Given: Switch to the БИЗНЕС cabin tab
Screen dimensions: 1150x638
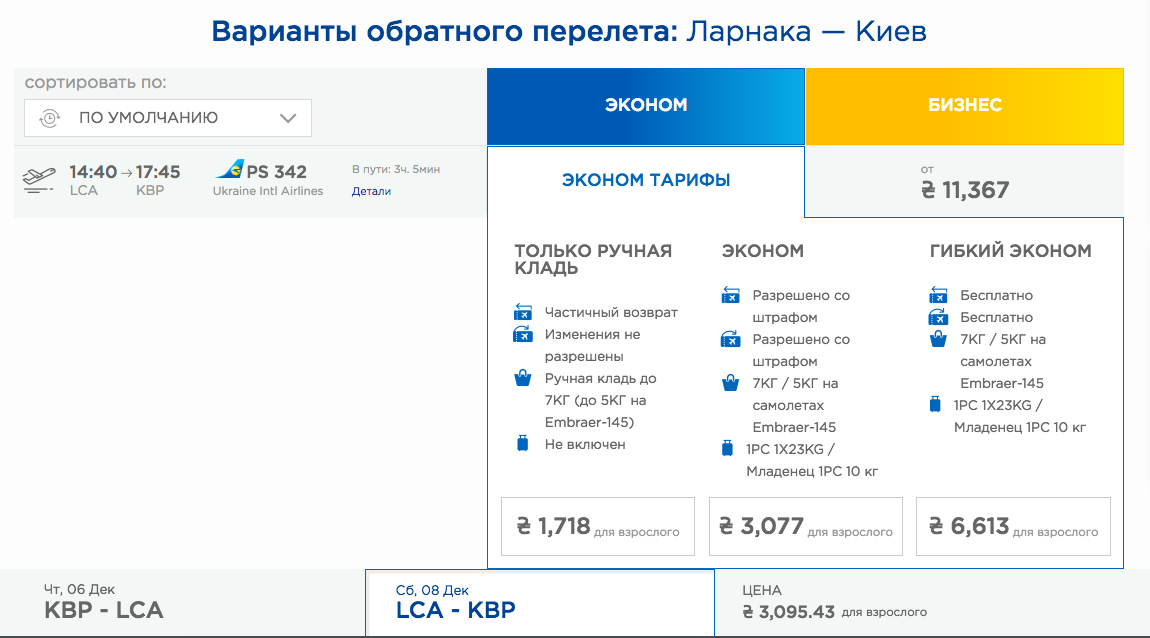Looking at the screenshot, I should click(x=964, y=106).
